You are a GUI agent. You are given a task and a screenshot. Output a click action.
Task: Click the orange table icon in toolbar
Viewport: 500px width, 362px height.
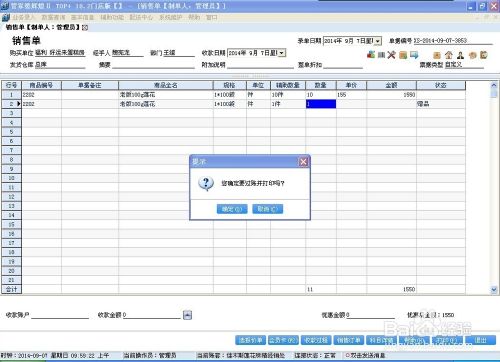403,55
